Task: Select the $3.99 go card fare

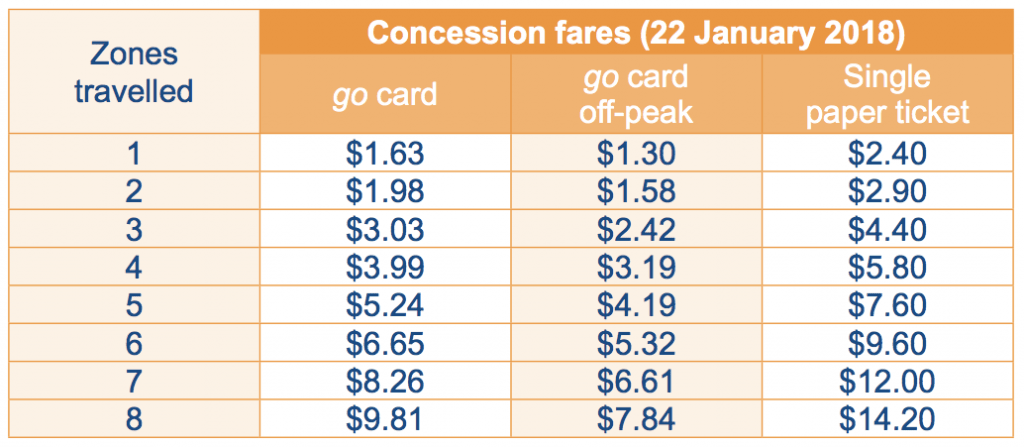Action: (385, 267)
